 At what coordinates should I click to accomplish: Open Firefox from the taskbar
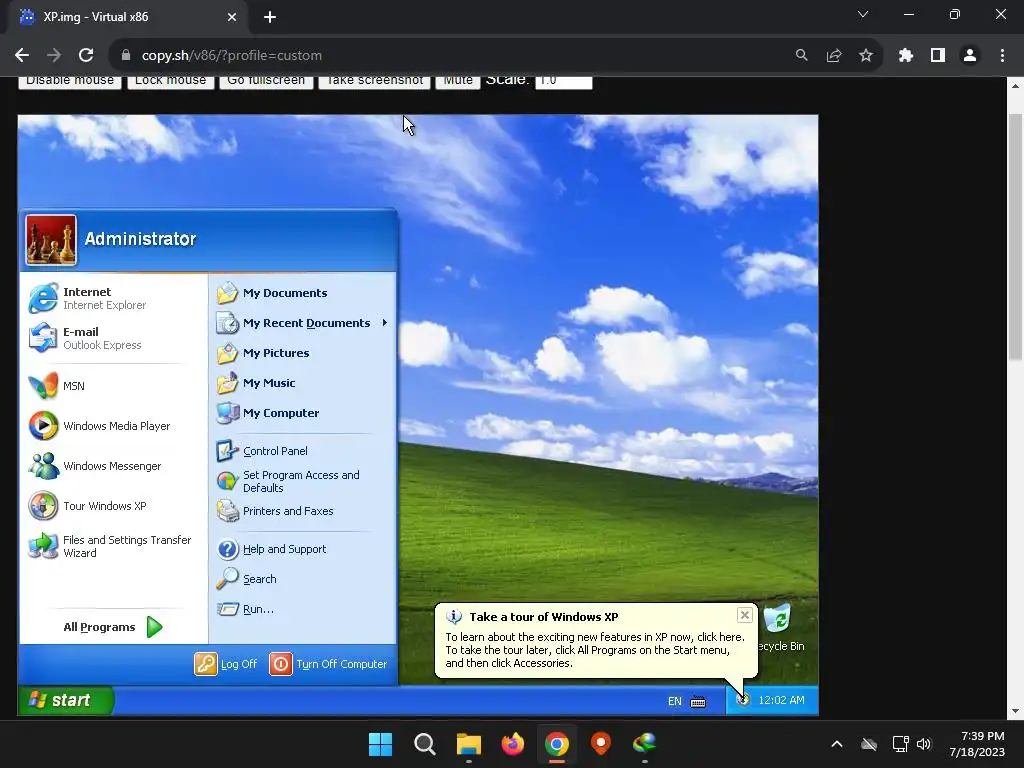pyautogui.click(x=513, y=744)
